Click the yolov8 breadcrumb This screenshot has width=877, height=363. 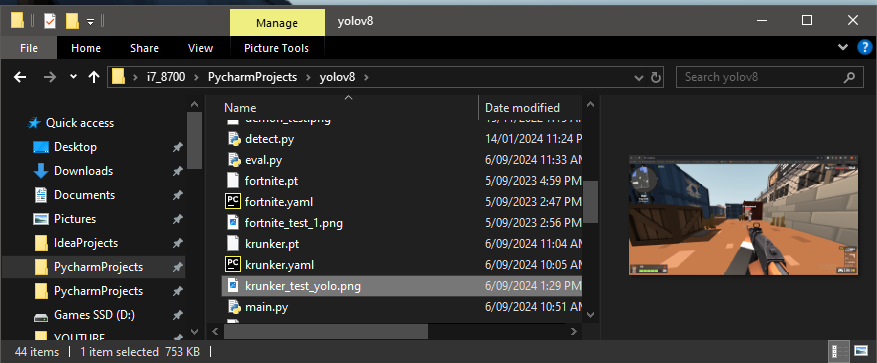point(337,77)
